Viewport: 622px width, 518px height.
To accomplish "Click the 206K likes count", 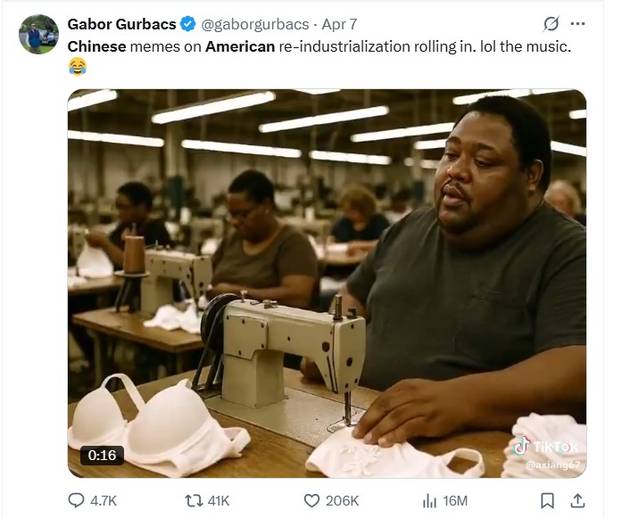I will point(342,501).
